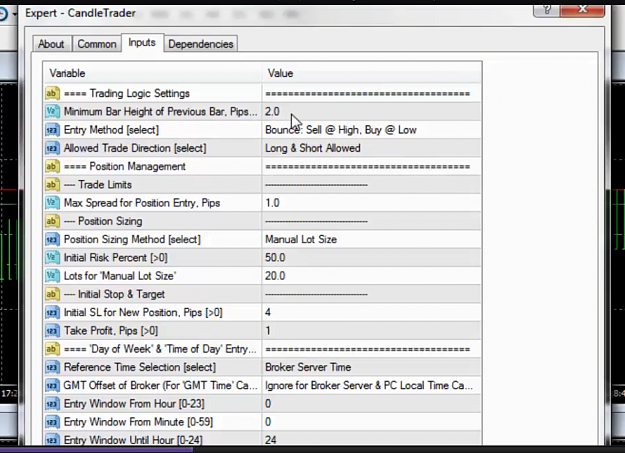Click the 123 icon beside Entry Method
Image resolution: width=625 pixels, height=453 pixels.
52,130
